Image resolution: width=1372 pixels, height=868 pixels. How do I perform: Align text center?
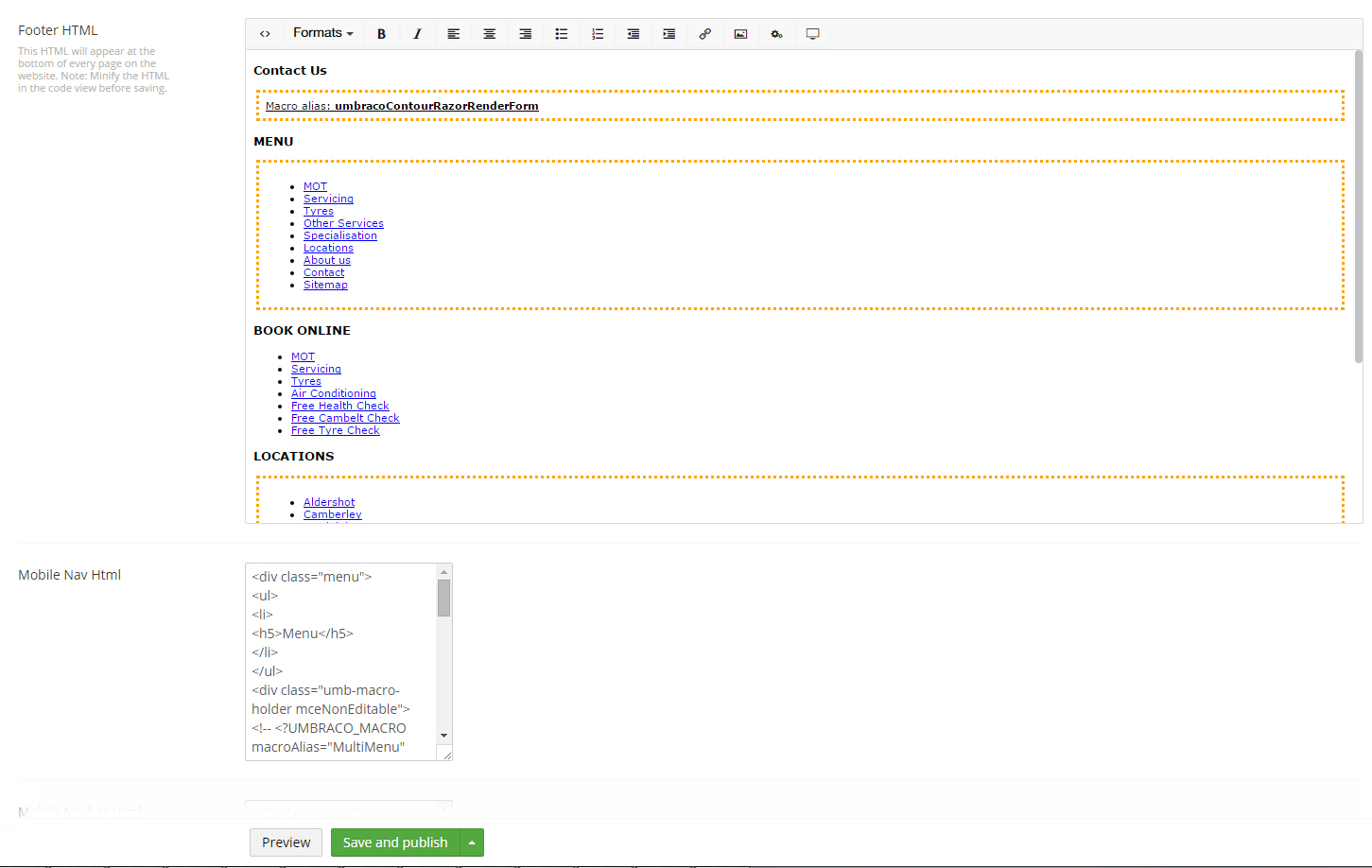tap(490, 34)
